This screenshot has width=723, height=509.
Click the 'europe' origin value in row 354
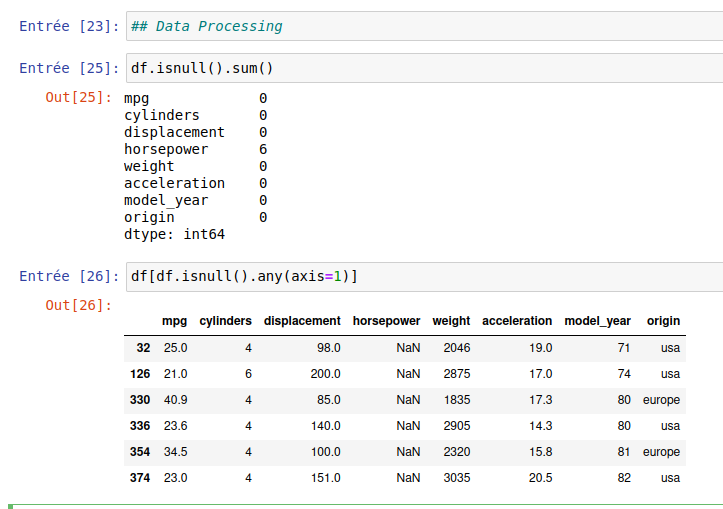[661, 452]
